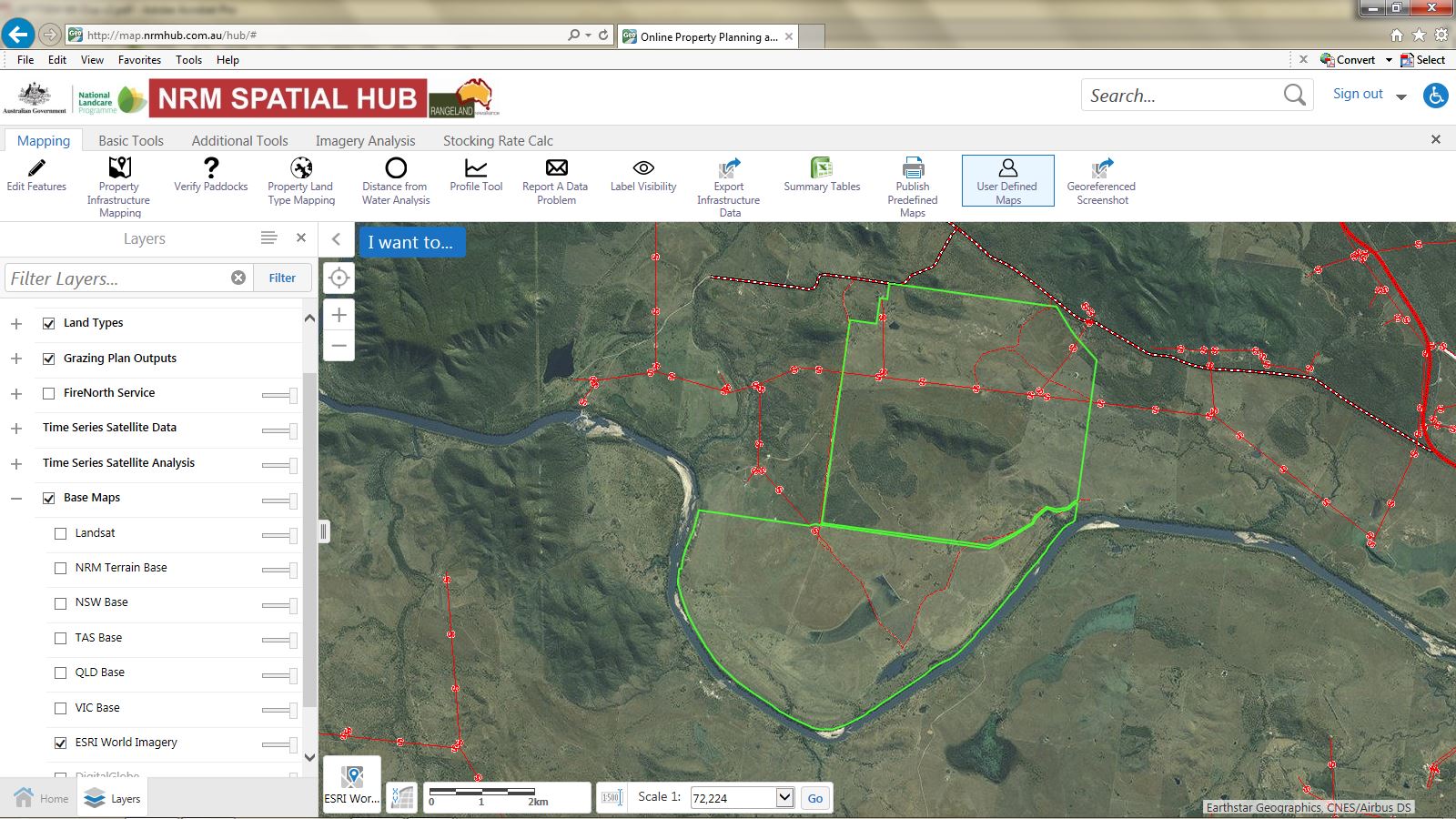The width and height of the screenshot is (1456, 819).
Task: Tick the QLD Base map checkbox
Action: click(x=61, y=673)
